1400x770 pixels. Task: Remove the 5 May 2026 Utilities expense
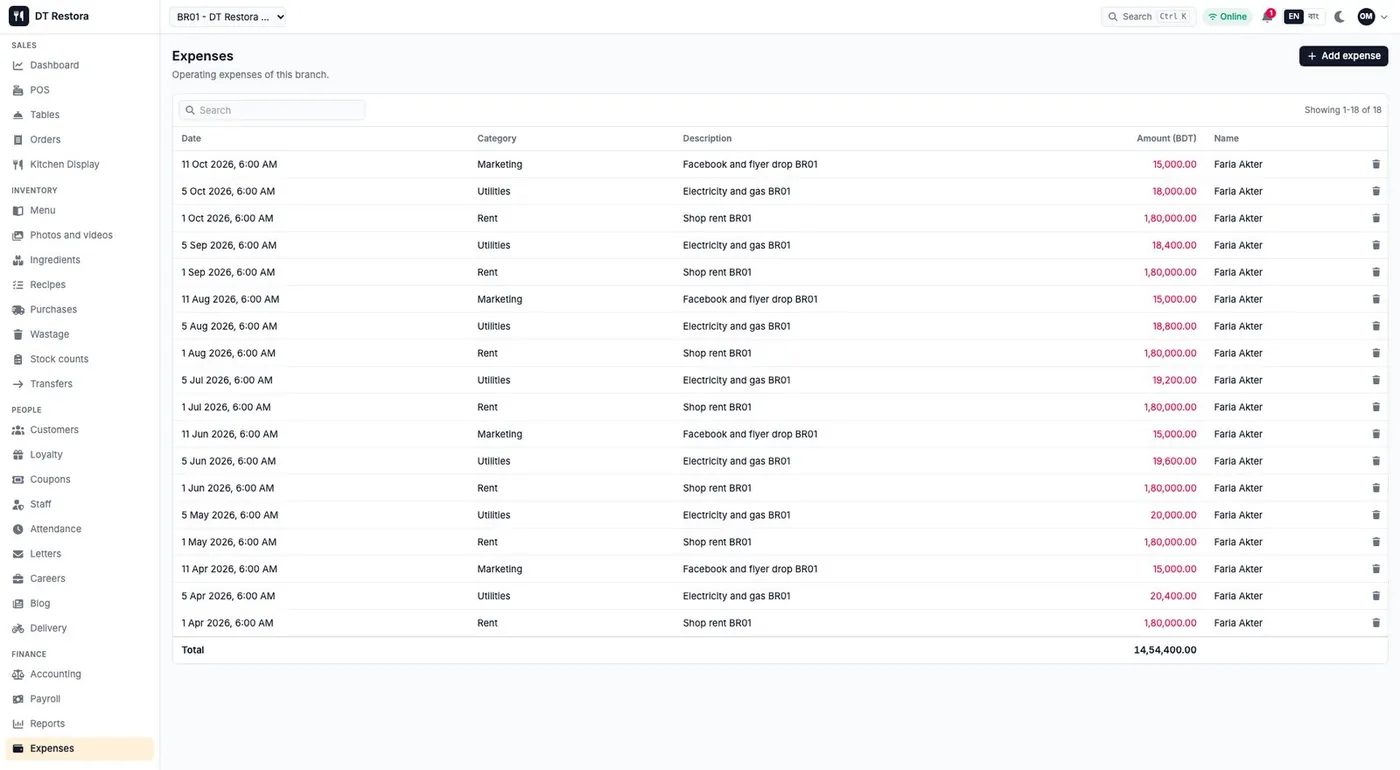(x=1376, y=515)
